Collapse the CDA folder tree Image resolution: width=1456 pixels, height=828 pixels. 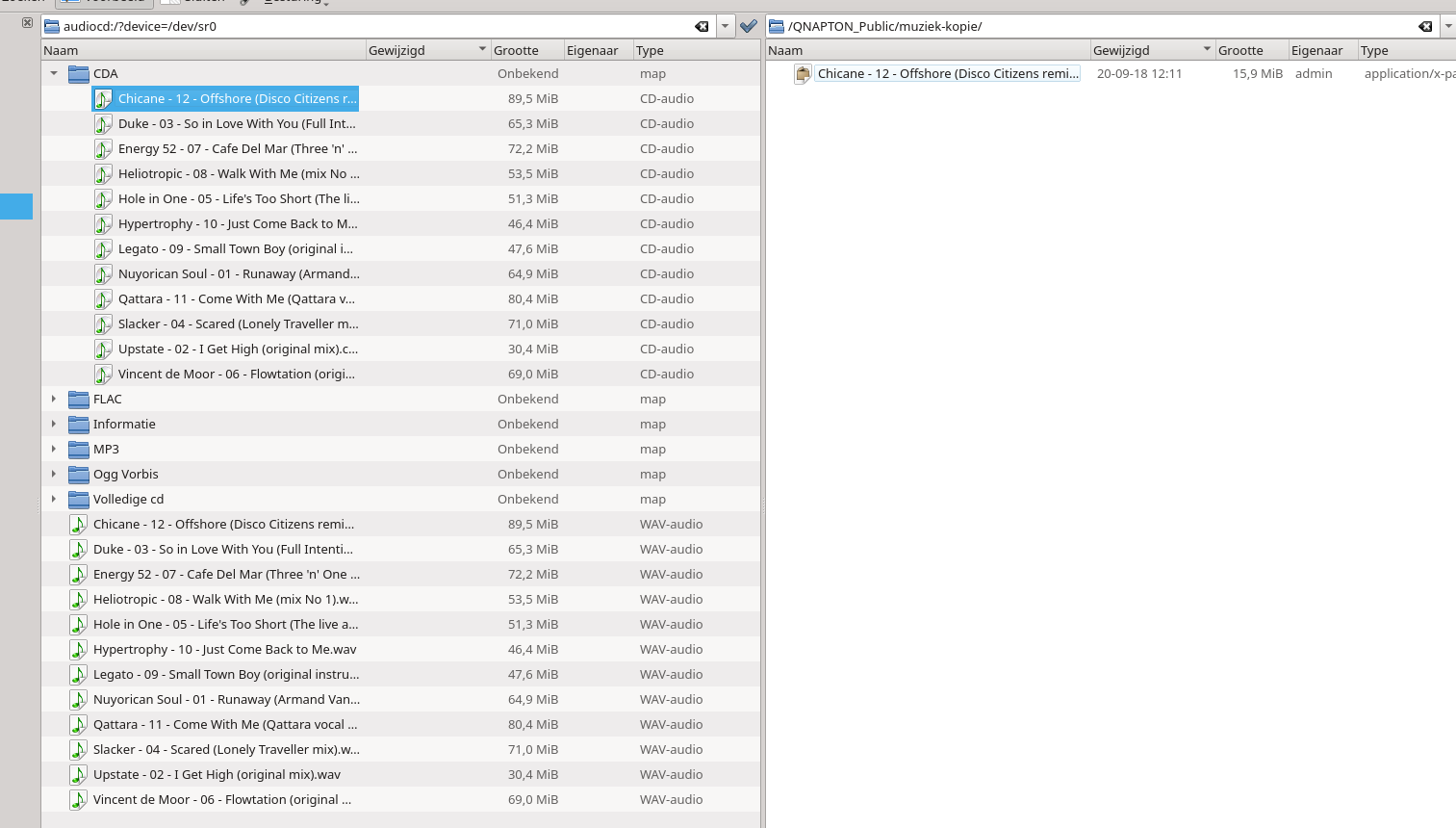click(54, 73)
